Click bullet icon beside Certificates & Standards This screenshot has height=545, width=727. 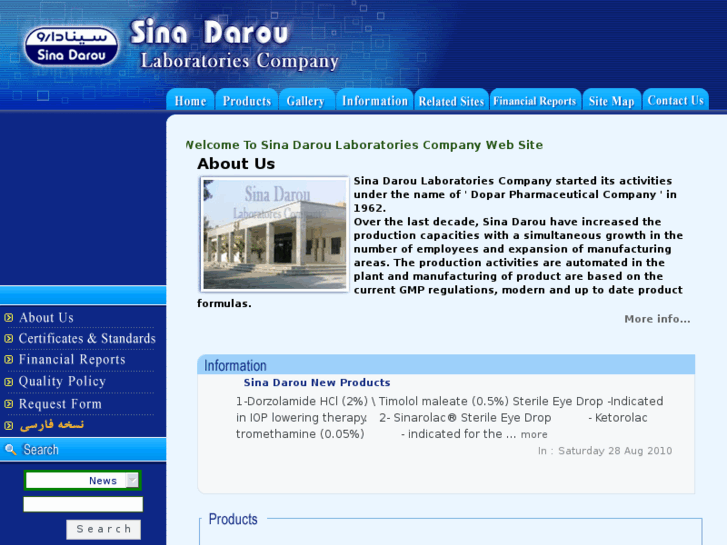pyautogui.click(x=9, y=339)
